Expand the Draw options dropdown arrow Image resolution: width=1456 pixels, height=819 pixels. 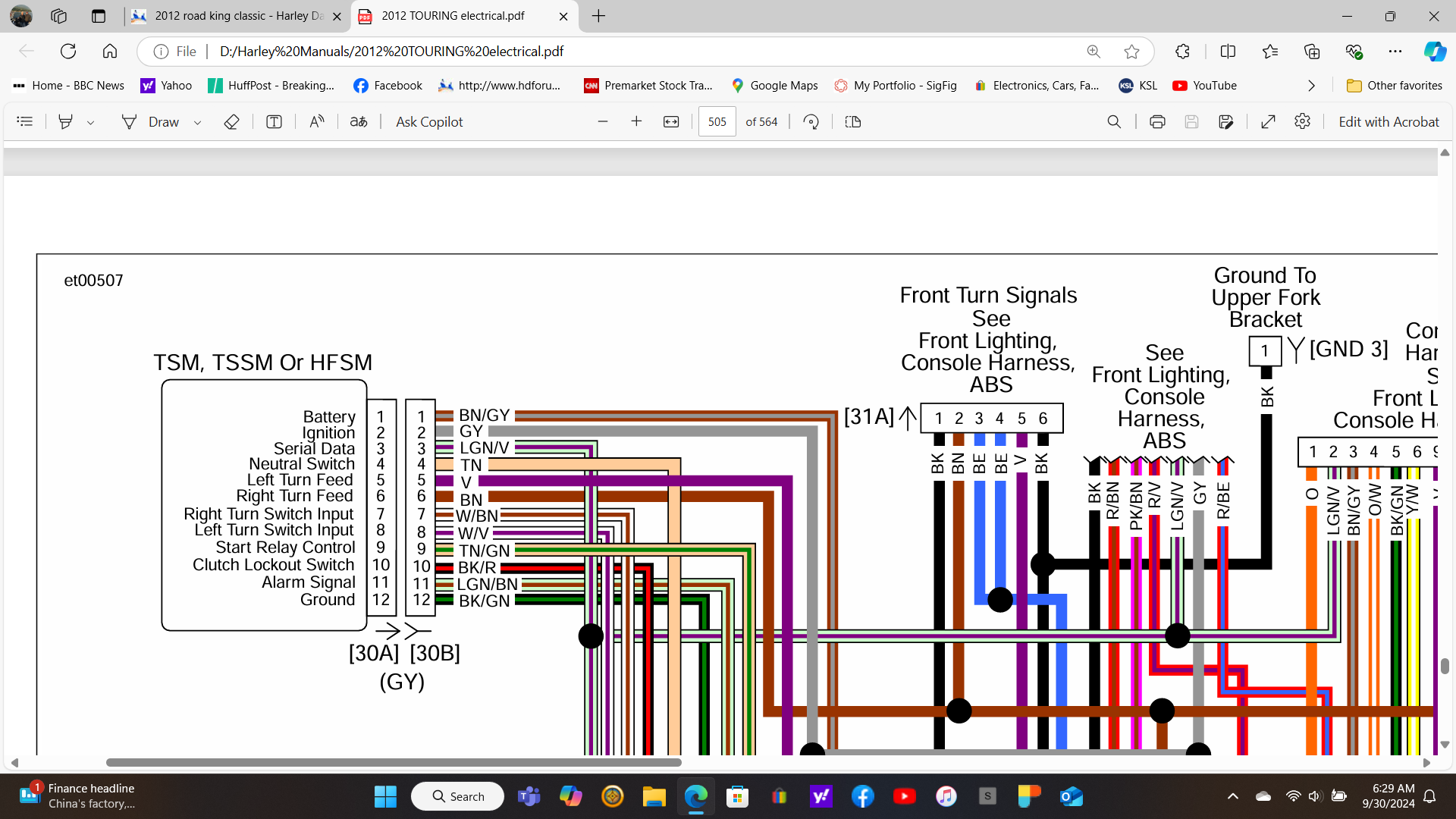(x=197, y=123)
